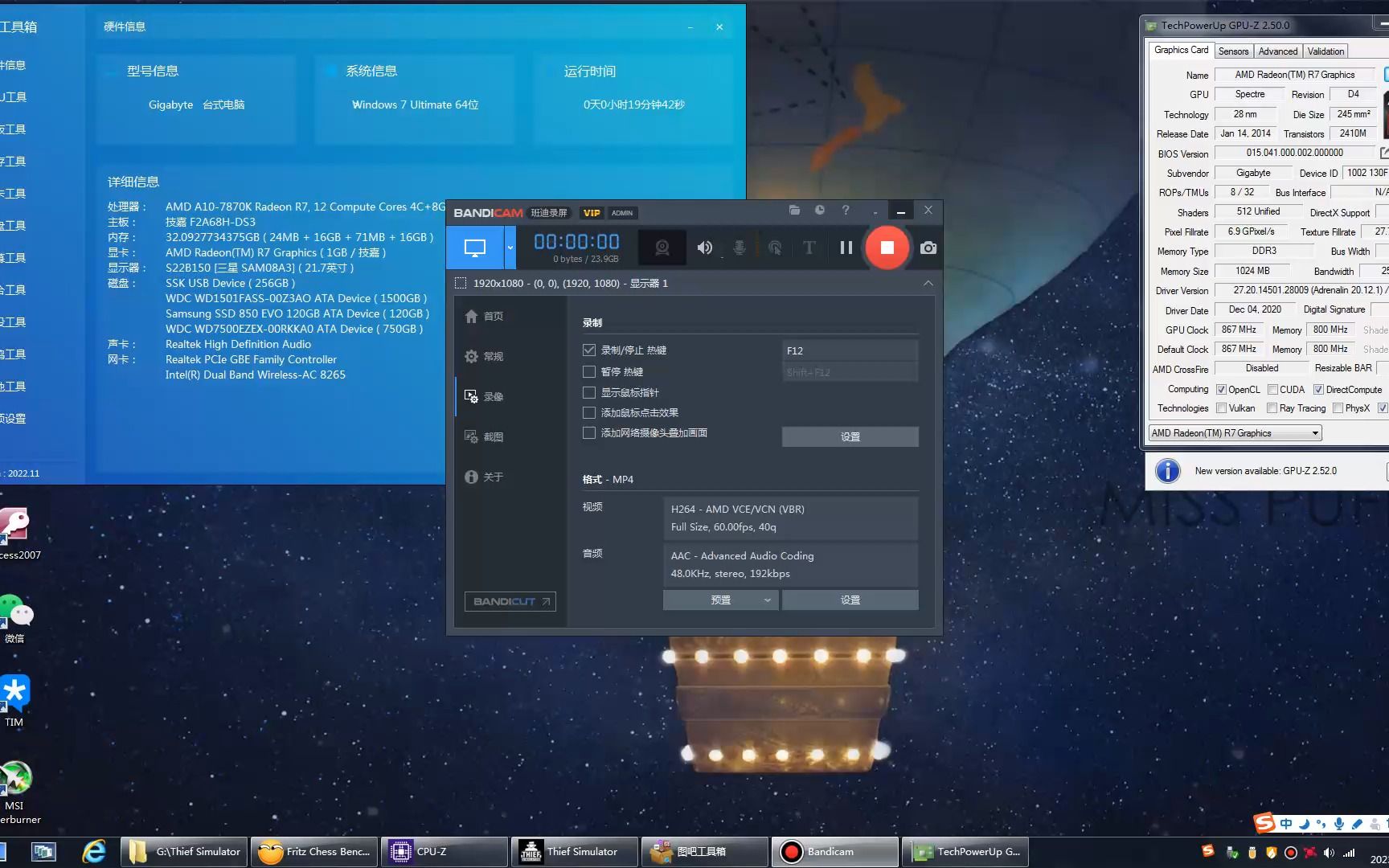Open the 截图 panel in Bandicam sidebar
Image resolution: width=1389 pixels, height=868 pixels.
pyautogui.click(x=493, y=436)
